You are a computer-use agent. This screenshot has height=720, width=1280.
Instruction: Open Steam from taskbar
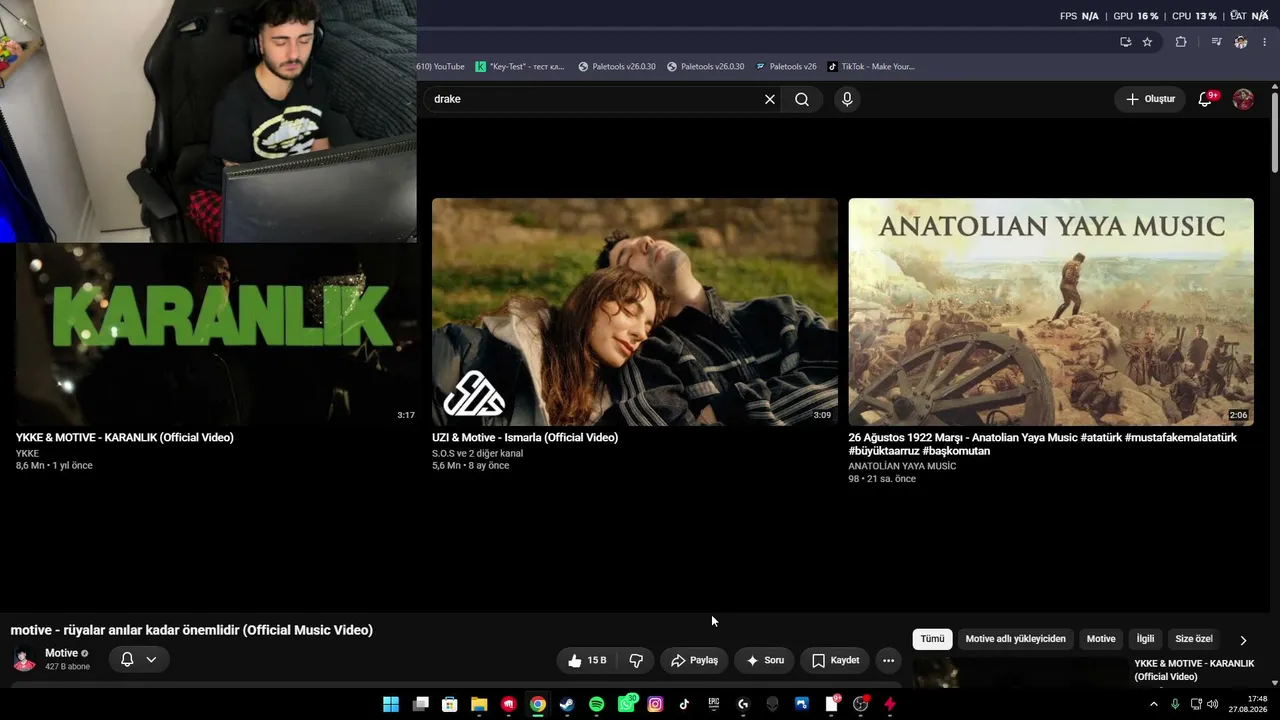[x=567, y=704]
